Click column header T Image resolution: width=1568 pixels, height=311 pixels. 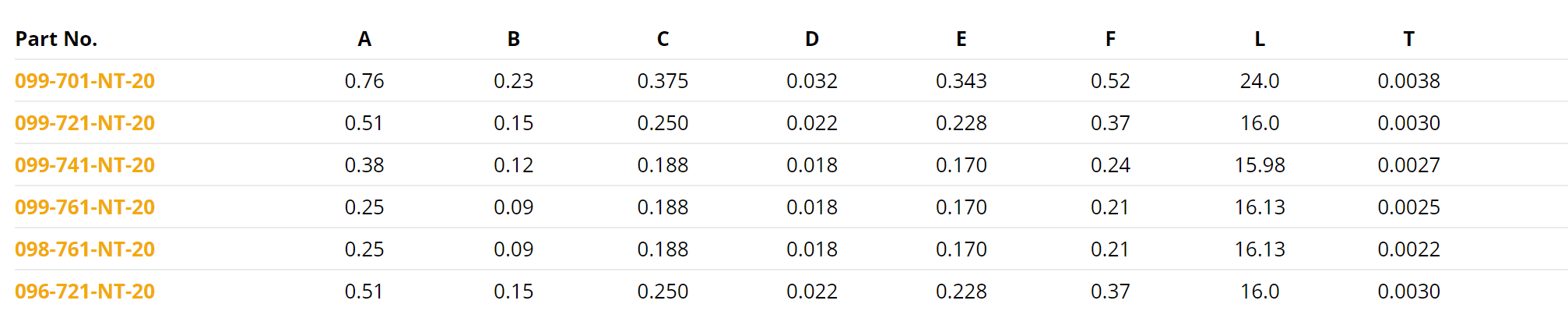click(1409, 39)
